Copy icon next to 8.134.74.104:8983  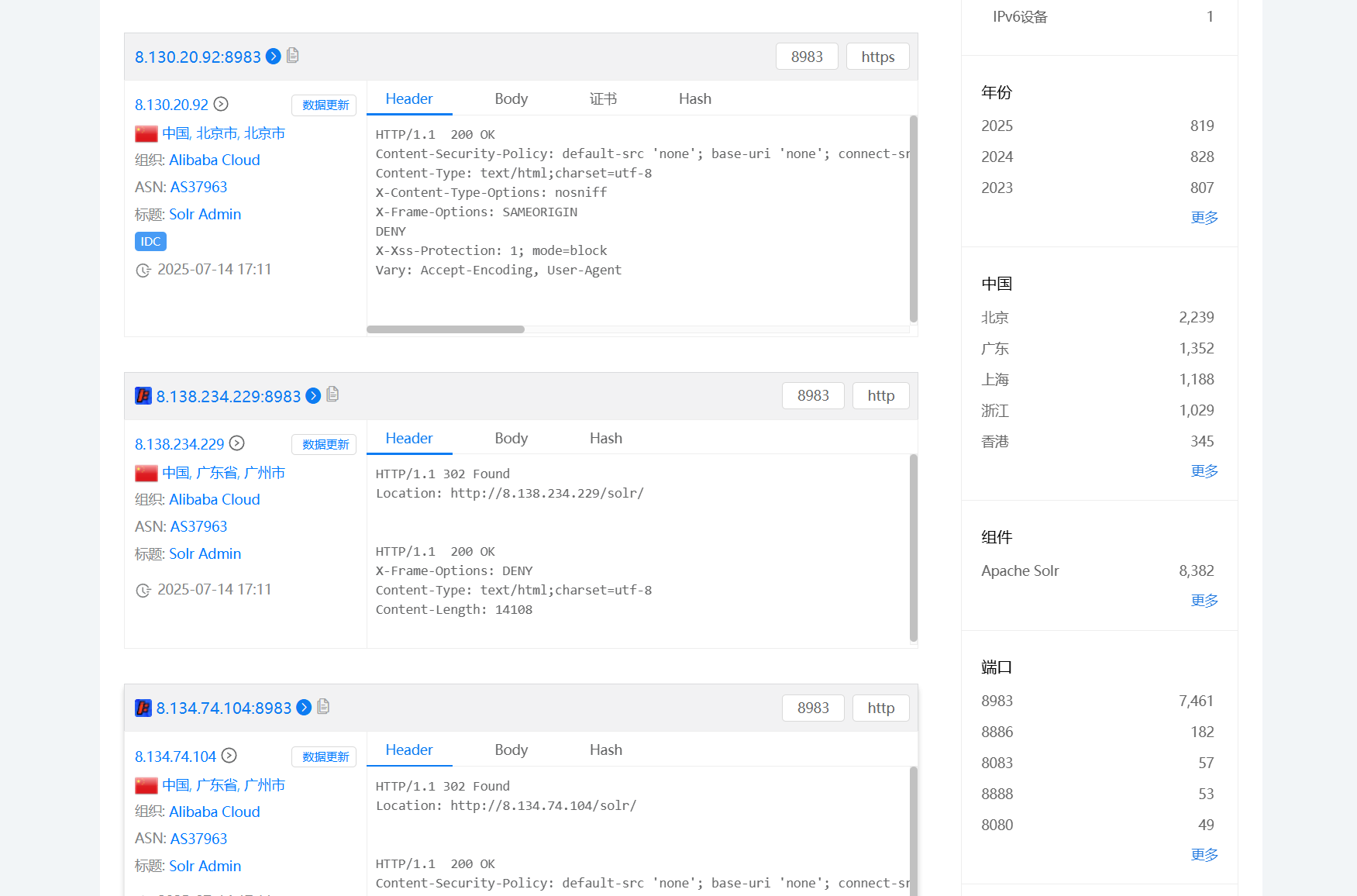[323, 706]
